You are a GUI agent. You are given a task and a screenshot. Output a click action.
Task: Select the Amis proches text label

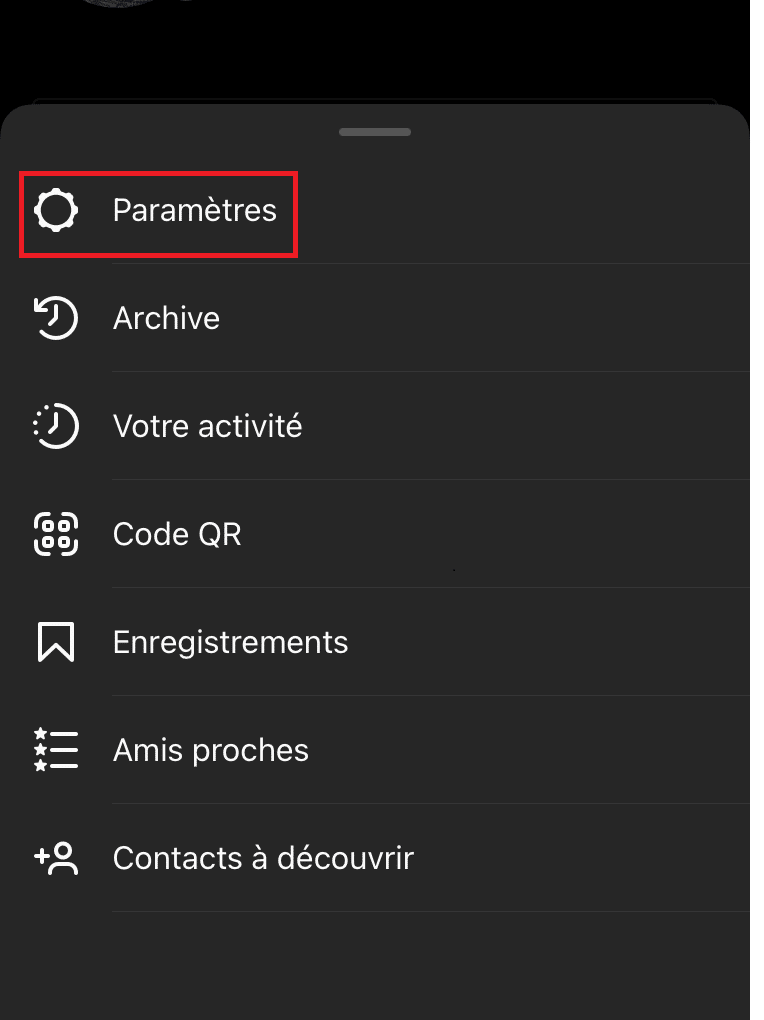click(211, 750)
